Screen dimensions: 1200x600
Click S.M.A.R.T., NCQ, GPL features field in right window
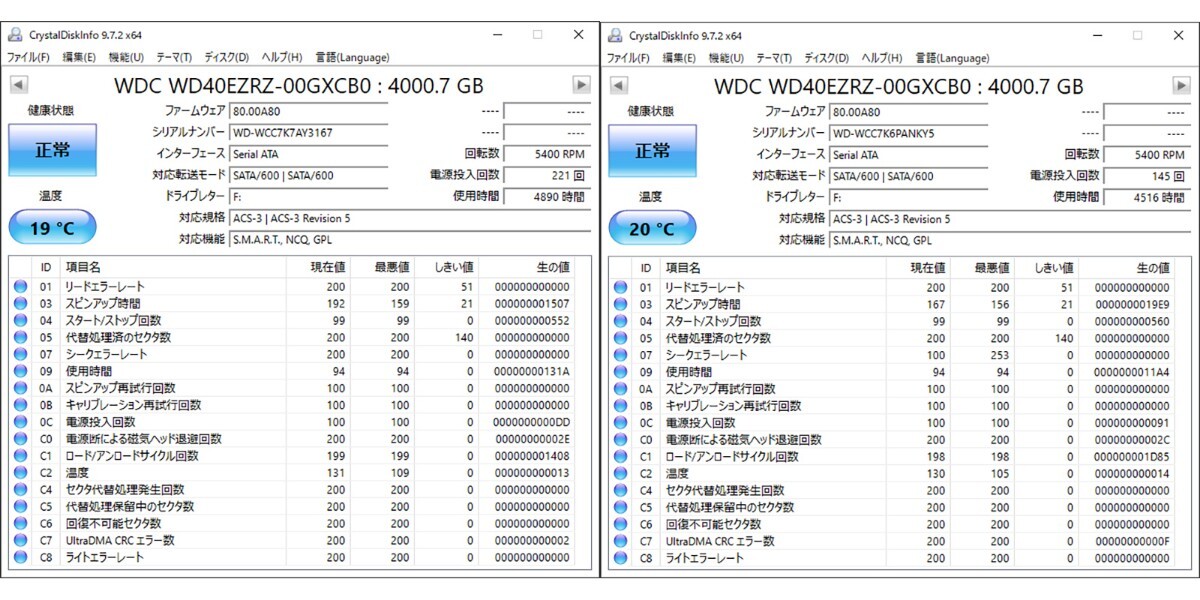click(x=1008, y=240)
